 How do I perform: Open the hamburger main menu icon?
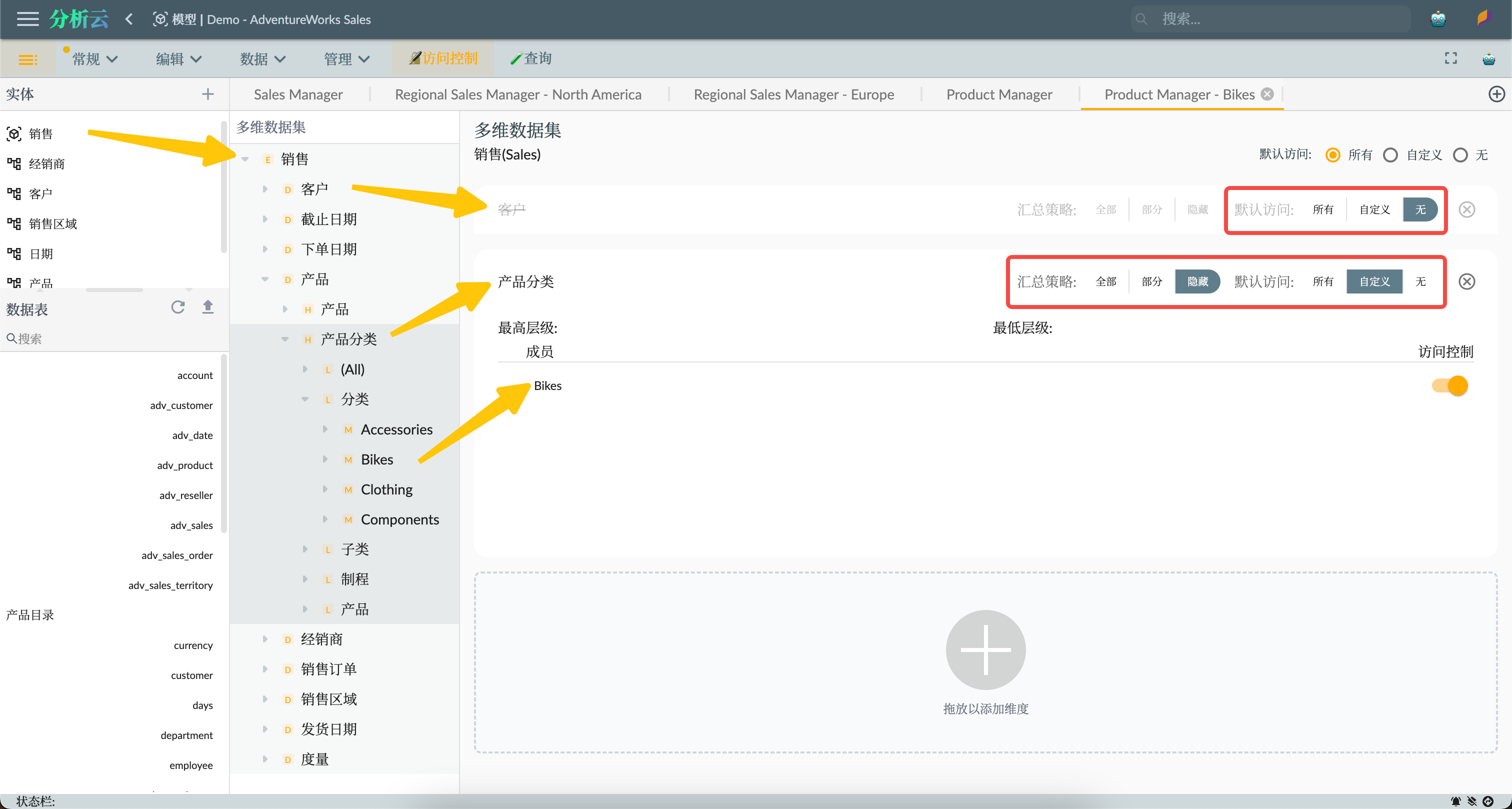coord(27,19)
